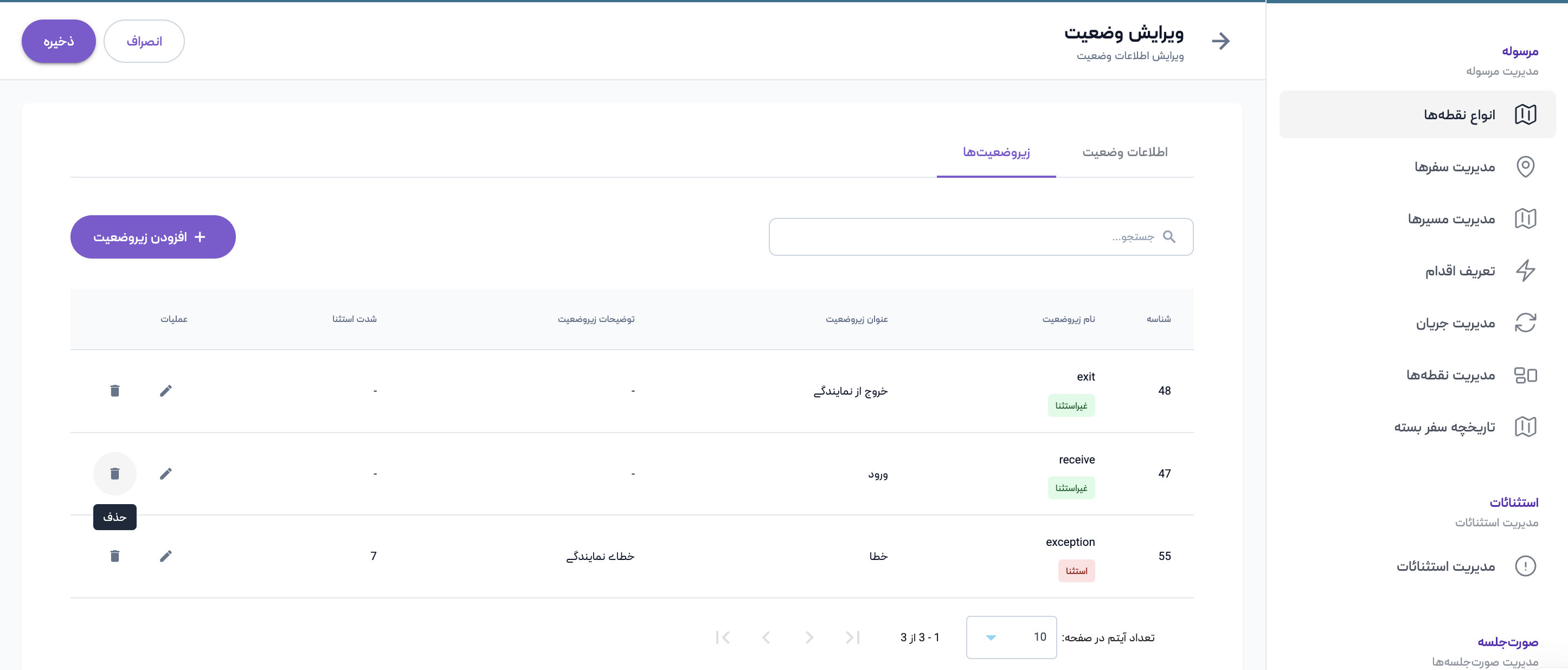Click افزودن زیروضعیت add button
Screen dimensions: 1568x670
pyautogui.click(x=153, y=237)
